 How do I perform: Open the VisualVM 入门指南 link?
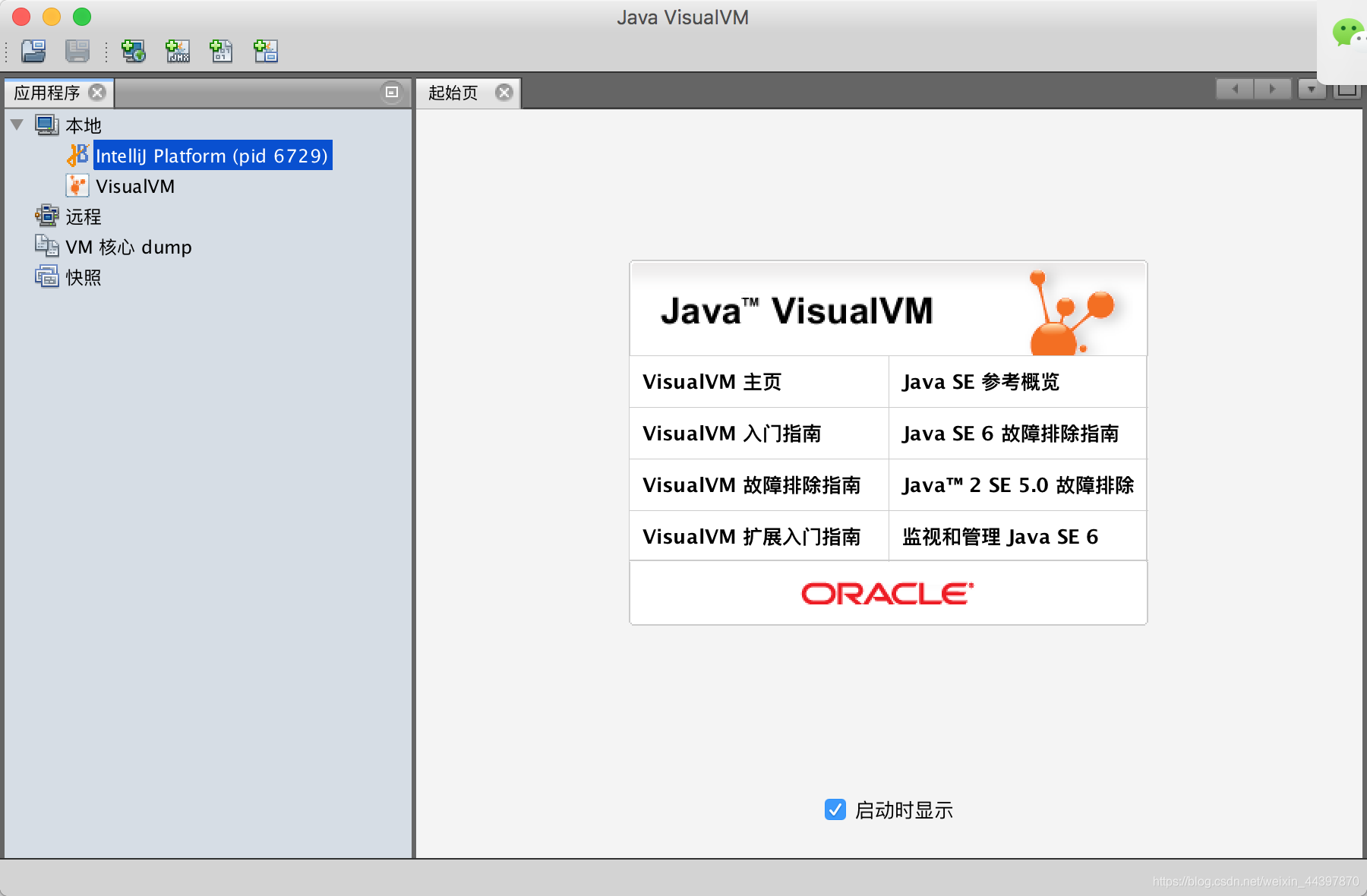732,434
